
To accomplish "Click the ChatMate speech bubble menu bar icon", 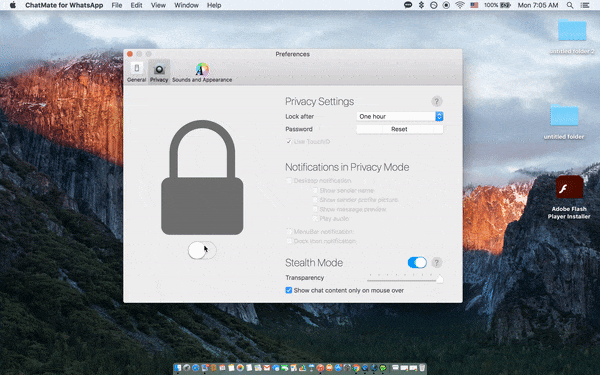I will tap(408, 5).
